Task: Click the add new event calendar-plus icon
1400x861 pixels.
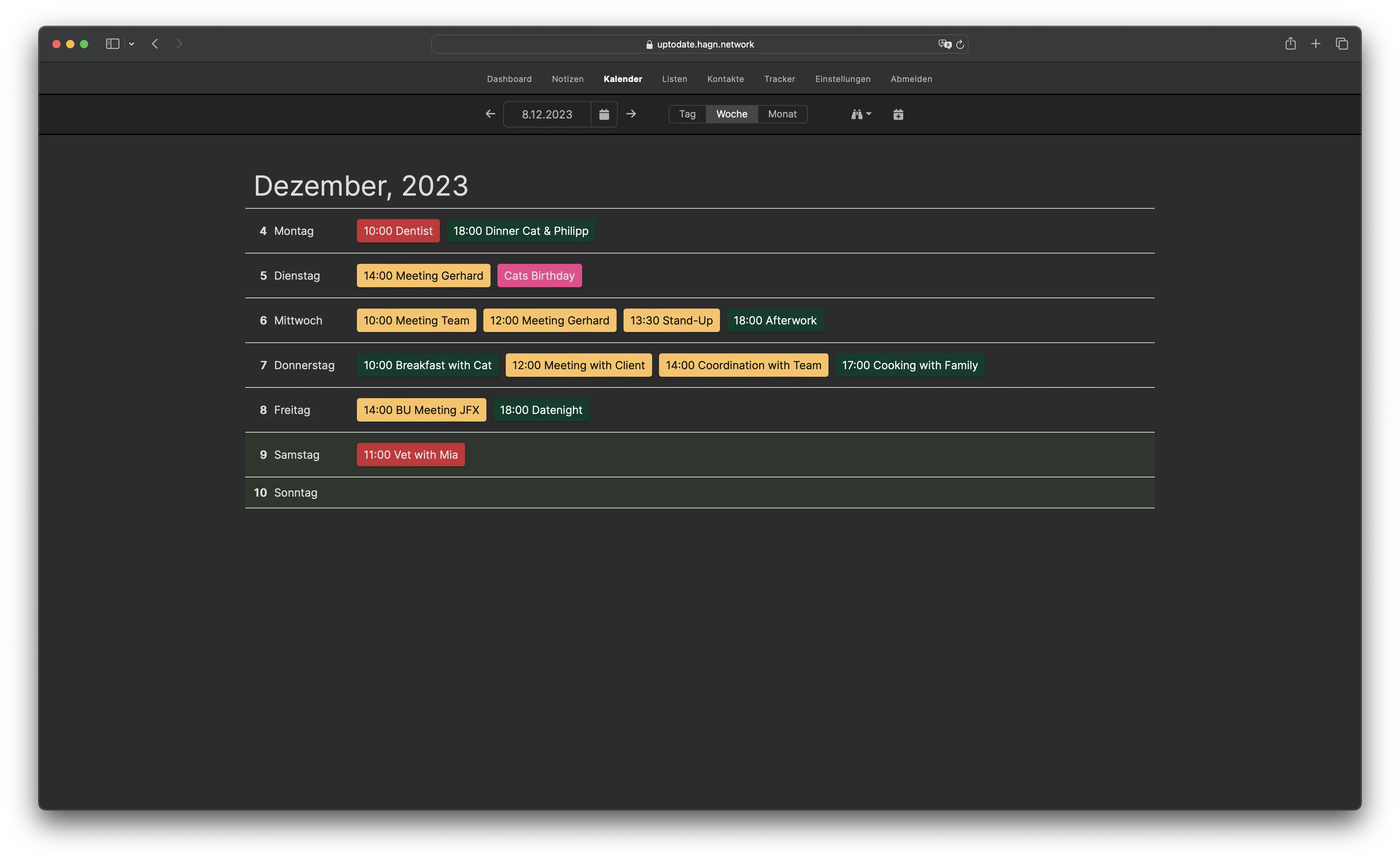Action: click(898, 114)
